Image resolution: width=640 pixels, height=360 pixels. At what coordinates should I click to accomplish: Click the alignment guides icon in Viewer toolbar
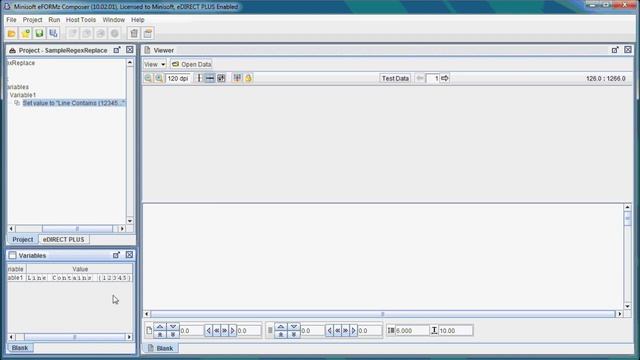[237, 78]
